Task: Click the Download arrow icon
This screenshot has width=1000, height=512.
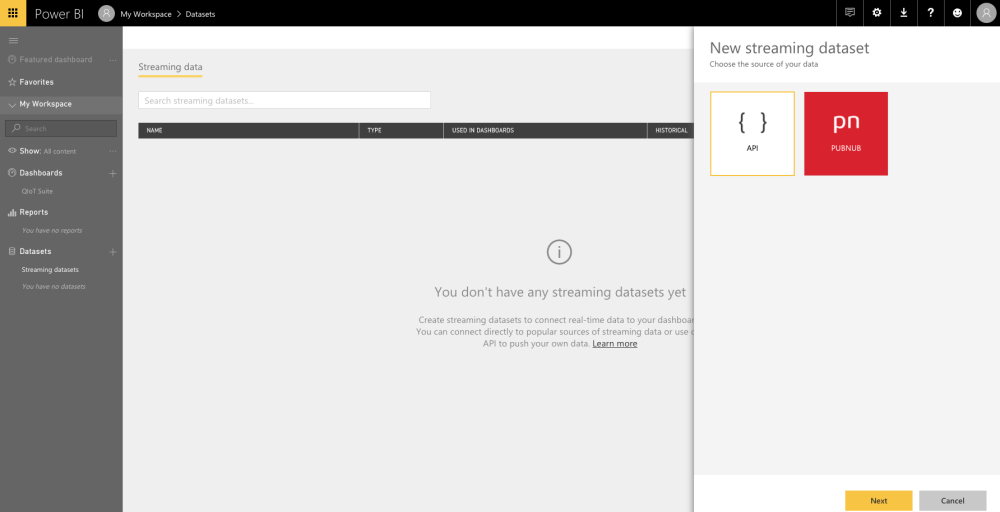Action: pyautogui.click(x=904, y=13)
